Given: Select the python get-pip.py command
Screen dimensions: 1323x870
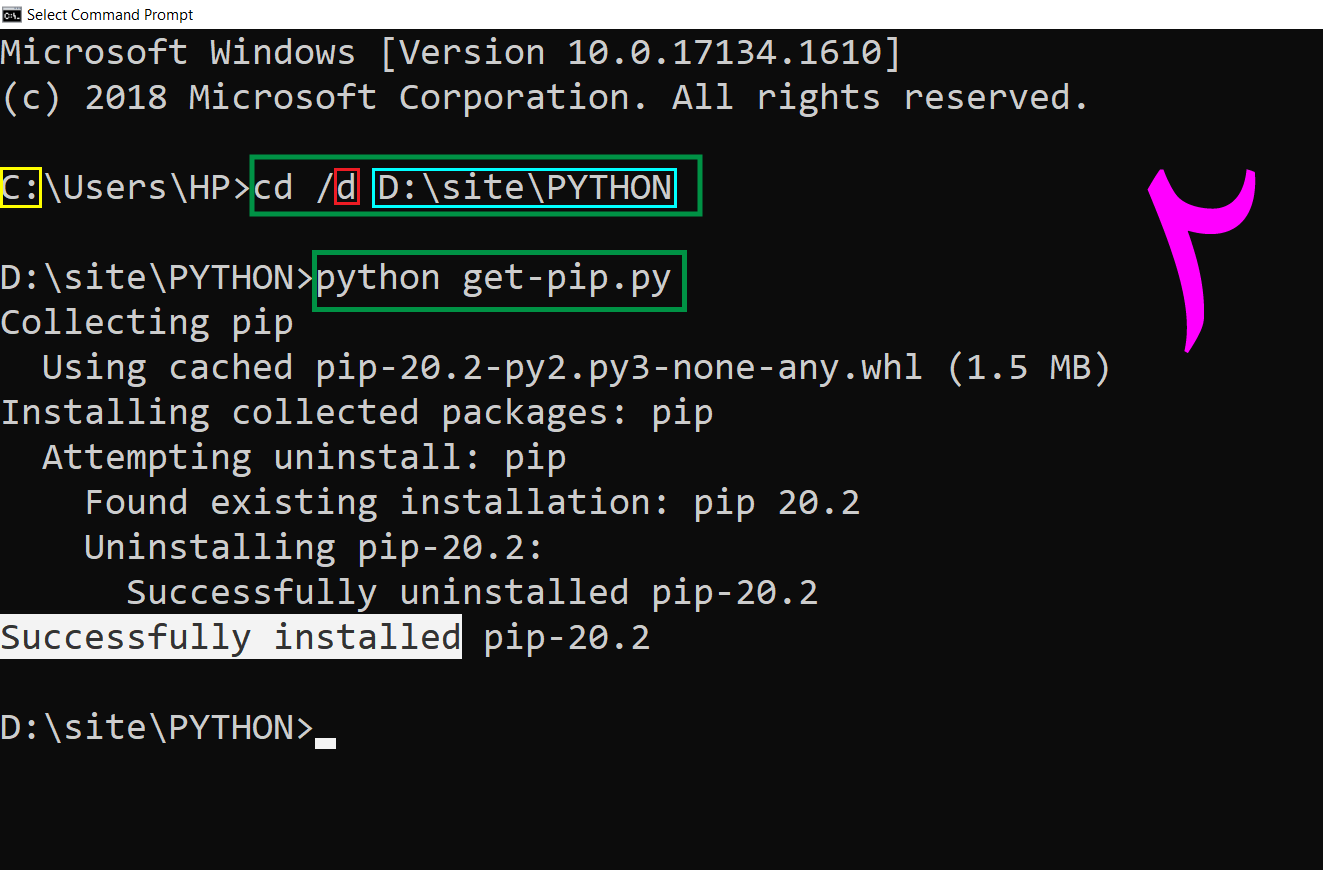Looking at the screenshot, I should (x=497, y=278).
